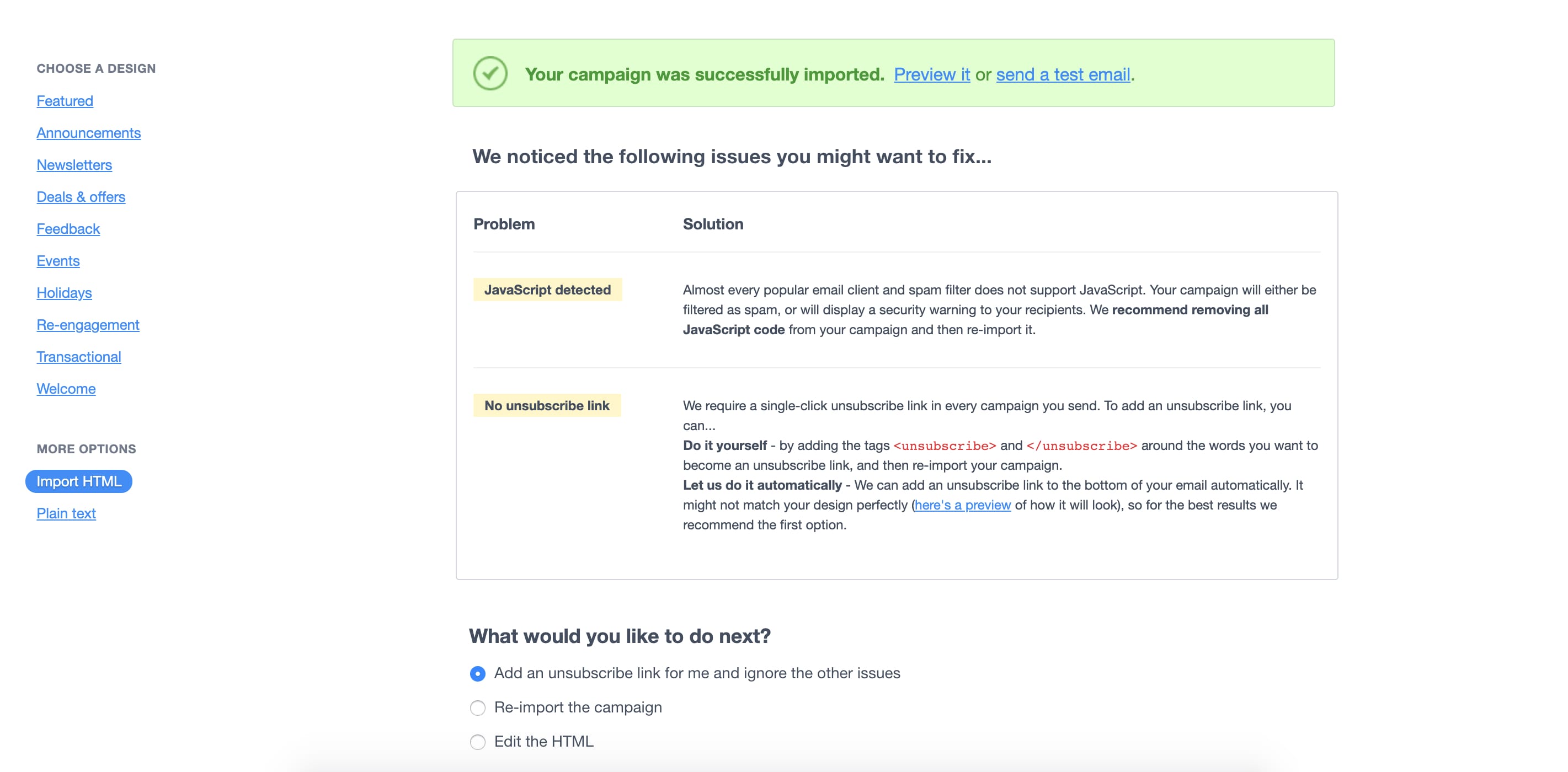Go to Announcements designs
The height and width of the screenshot is (772, 1568).
pyautogui.click(x=88, y=133)
